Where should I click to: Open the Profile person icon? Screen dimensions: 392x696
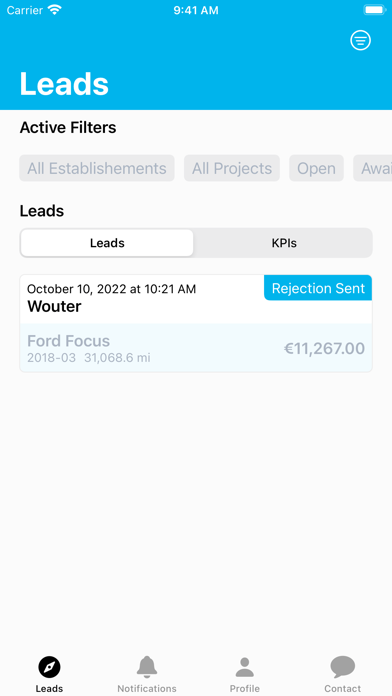coord(245,667)
